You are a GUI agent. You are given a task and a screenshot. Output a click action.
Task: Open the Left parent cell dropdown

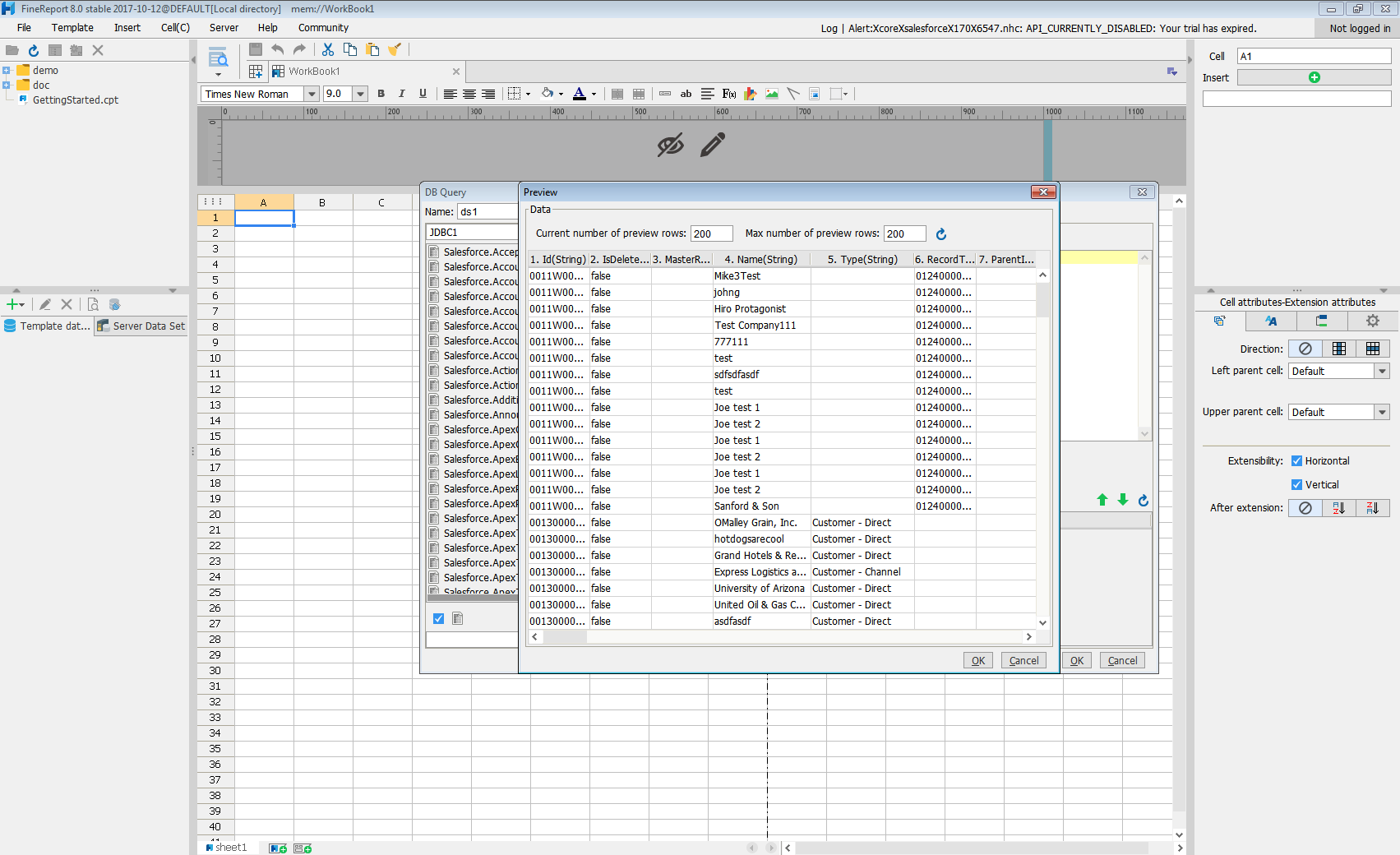(x=1382, y=372)
